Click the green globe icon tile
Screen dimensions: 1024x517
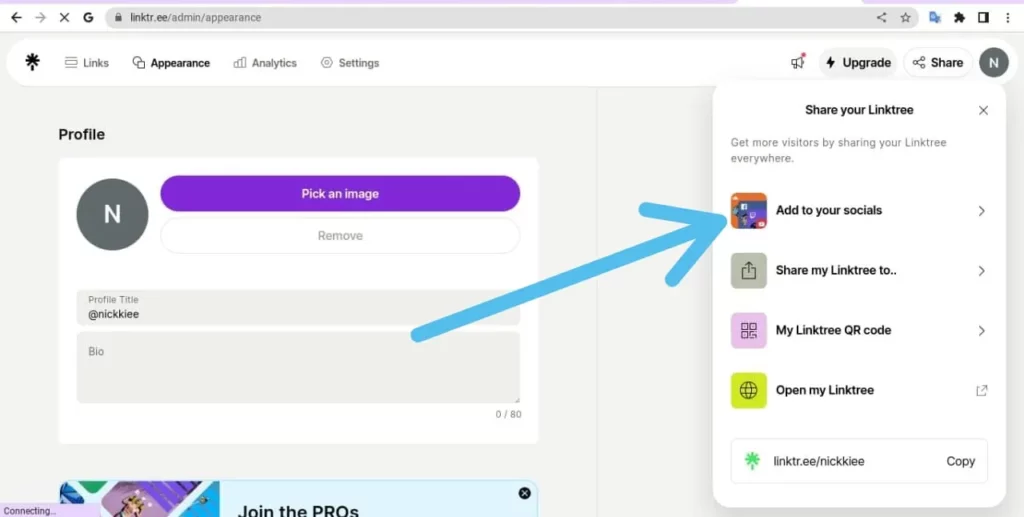pyautogui.click(x=748, y=390)
